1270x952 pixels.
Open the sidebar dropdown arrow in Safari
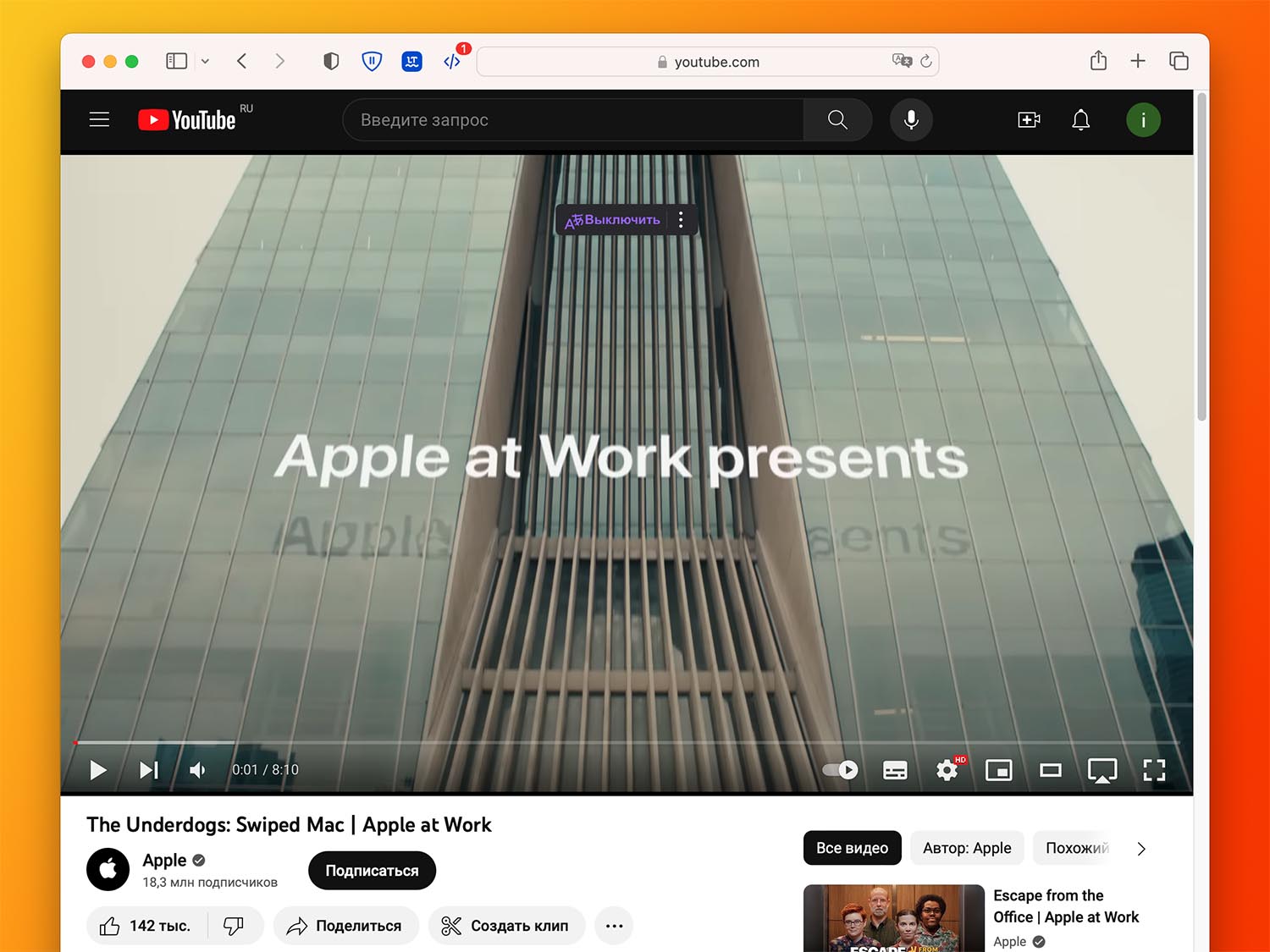click(205, 61)
